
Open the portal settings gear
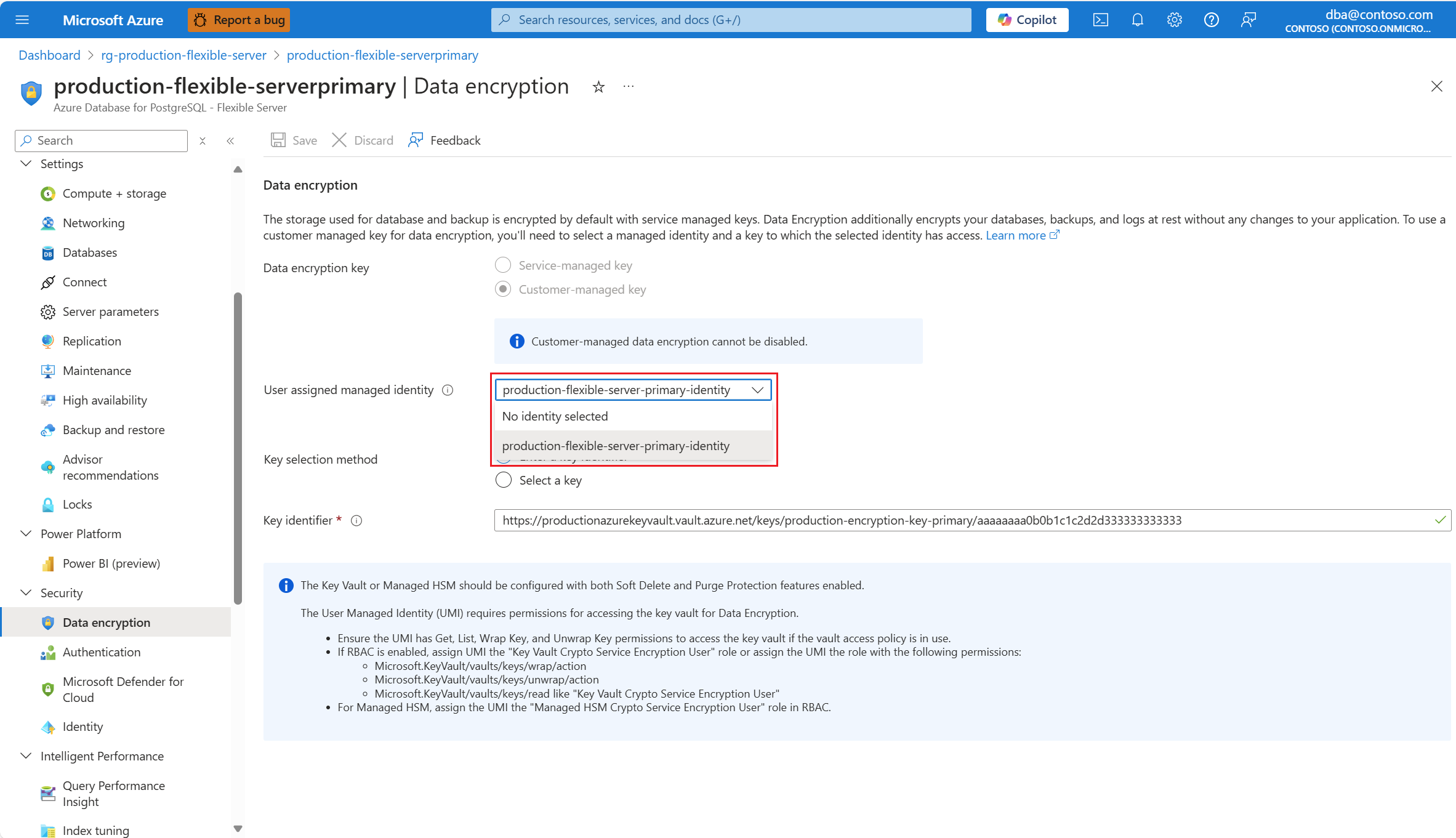pyautogui.click(x=1174, y=20)
